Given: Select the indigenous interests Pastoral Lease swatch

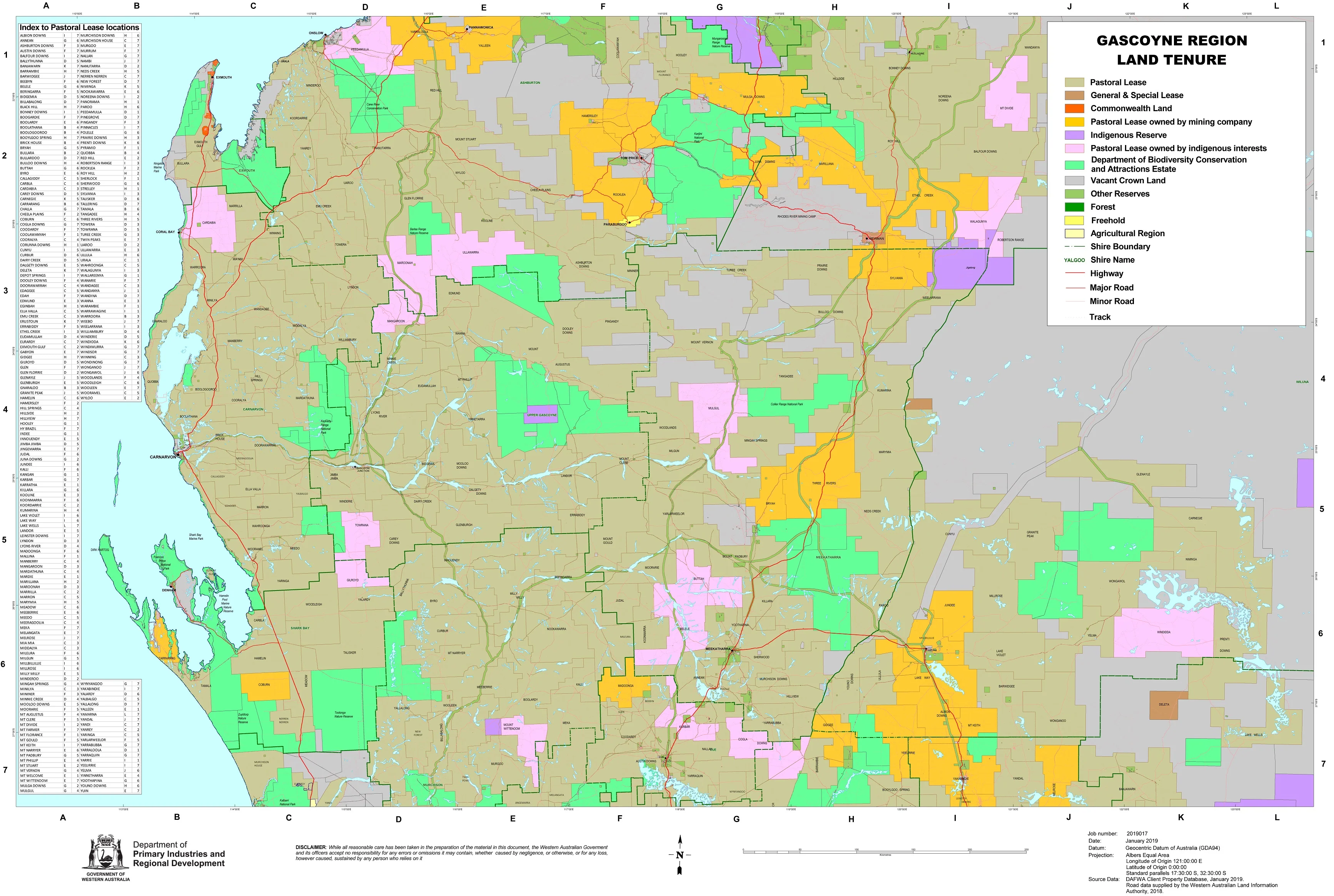Looking at the screenshot, I should [x=1074, y=148].
